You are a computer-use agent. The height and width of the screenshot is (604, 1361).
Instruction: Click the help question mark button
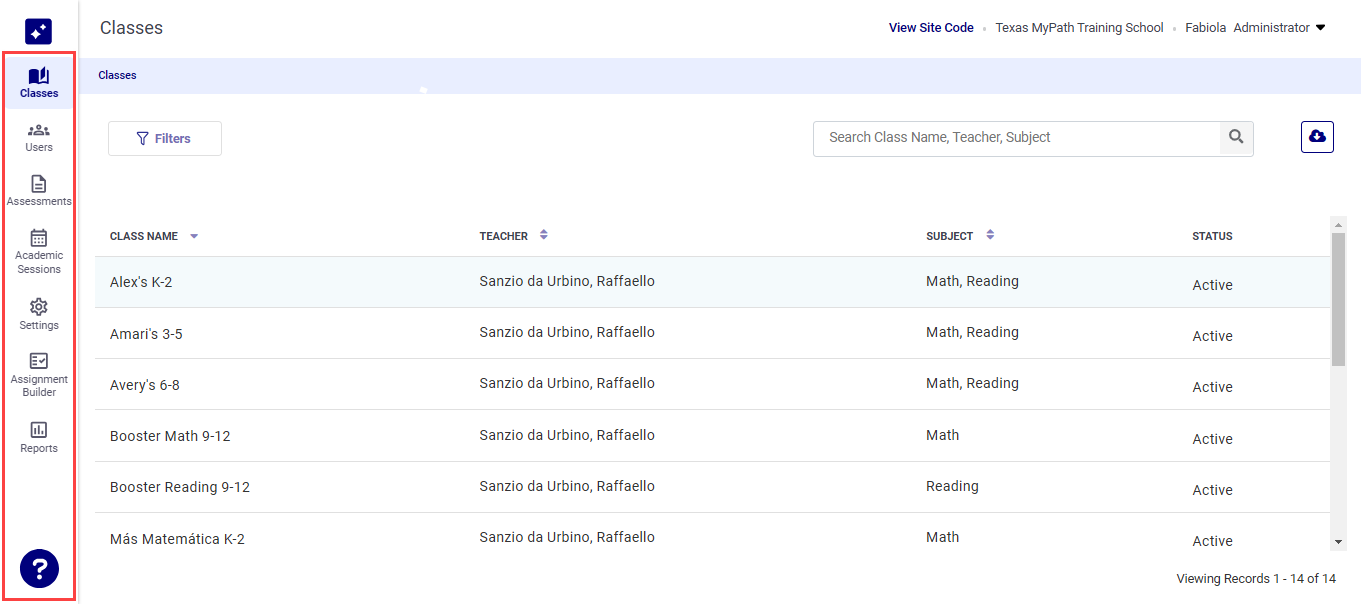[x=39, y=569]
